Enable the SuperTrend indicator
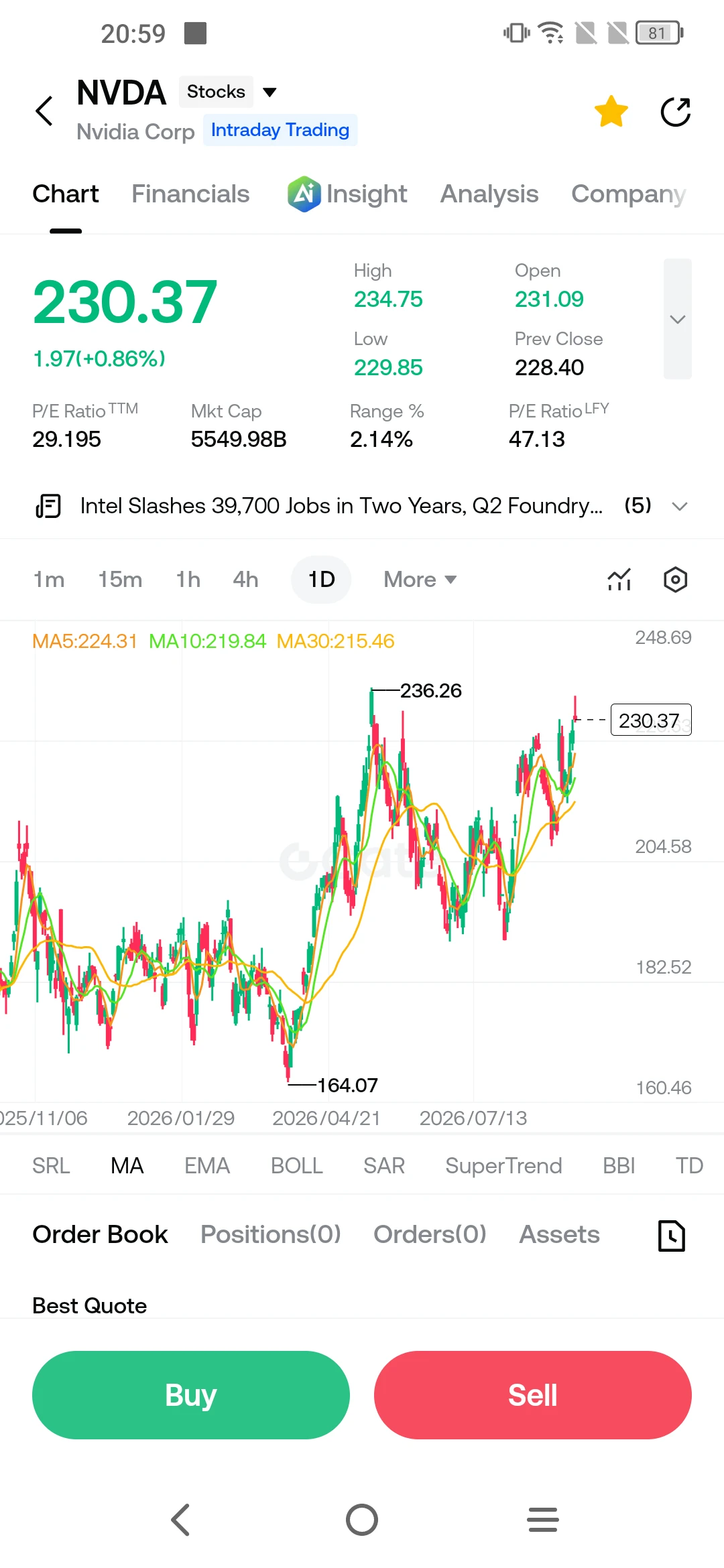 503,1166
